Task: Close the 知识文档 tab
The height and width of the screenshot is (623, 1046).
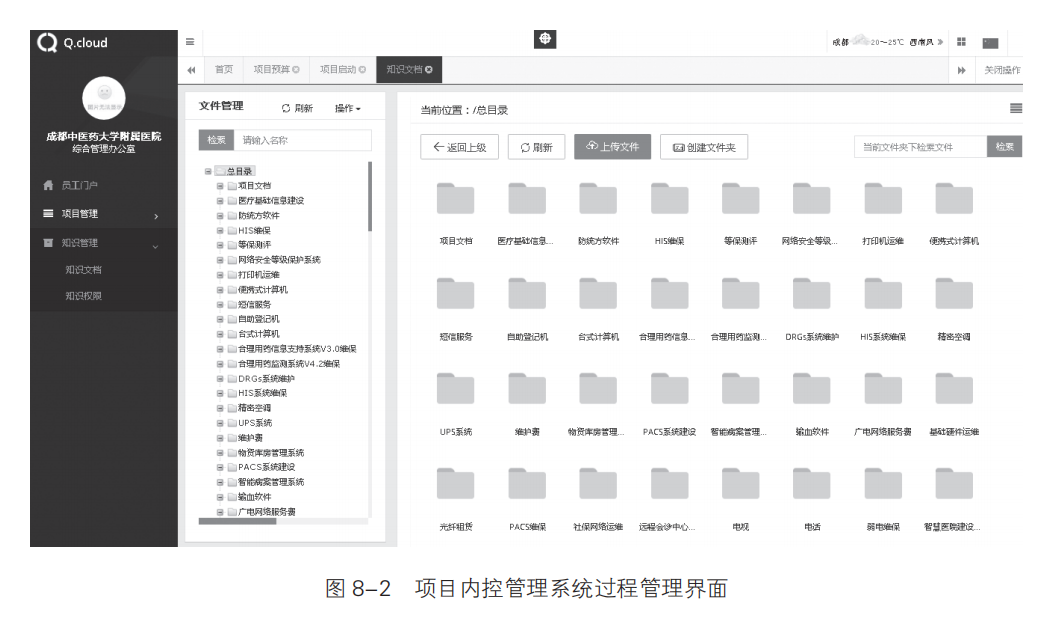Action: (x=429, y=70)
